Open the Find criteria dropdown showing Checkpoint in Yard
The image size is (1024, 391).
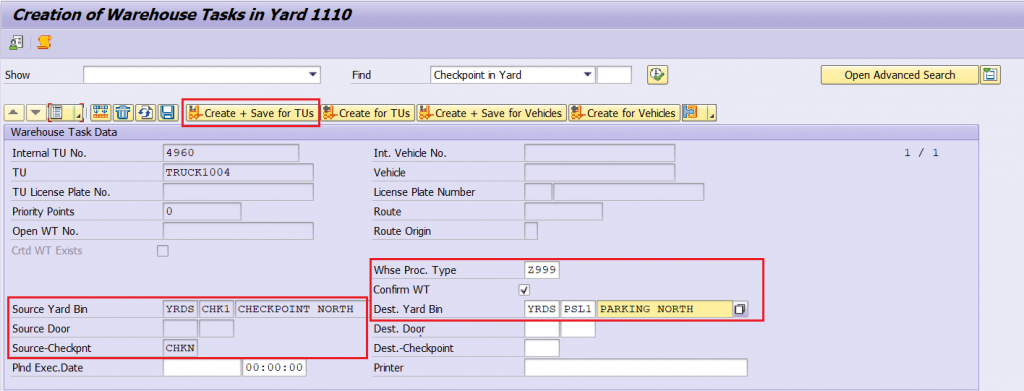588,75
